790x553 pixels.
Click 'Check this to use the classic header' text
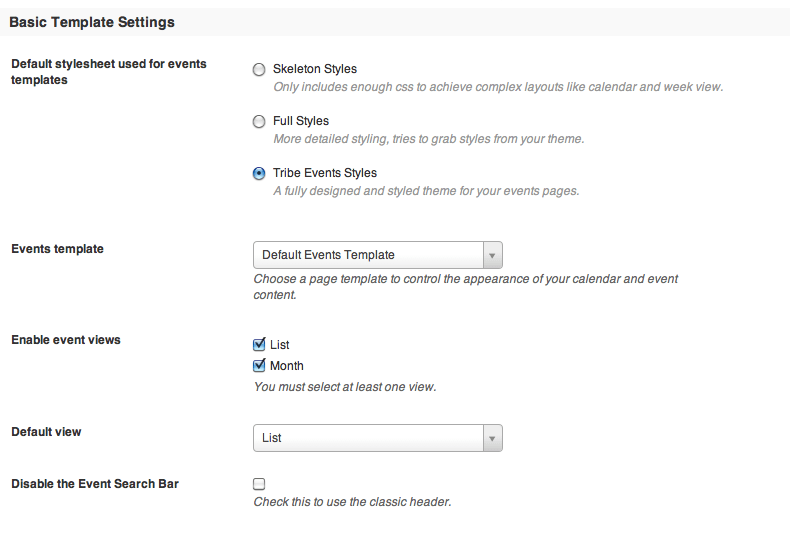point(352,502)
